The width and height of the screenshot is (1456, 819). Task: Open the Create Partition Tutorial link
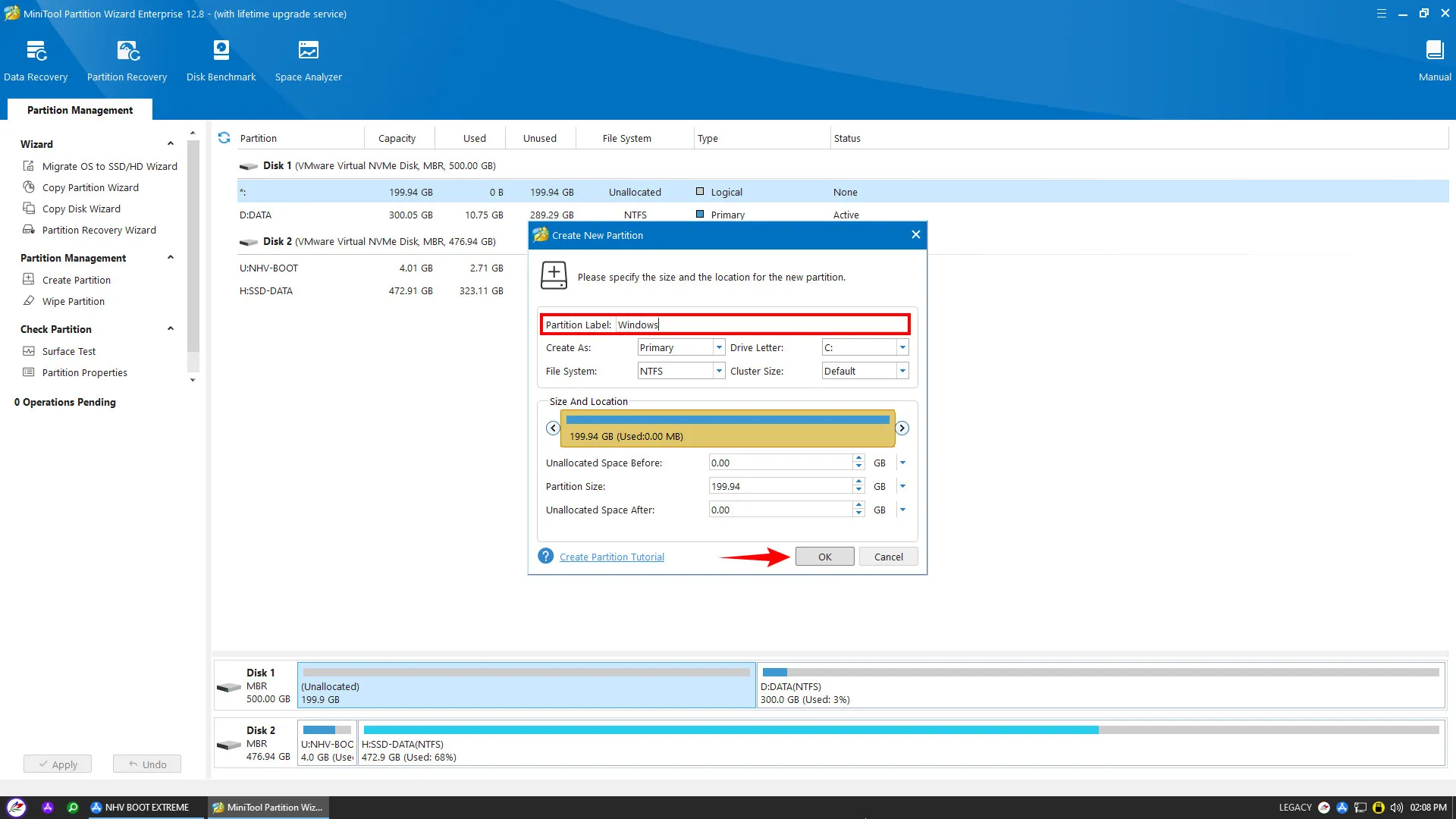click(x=611, y=557)
